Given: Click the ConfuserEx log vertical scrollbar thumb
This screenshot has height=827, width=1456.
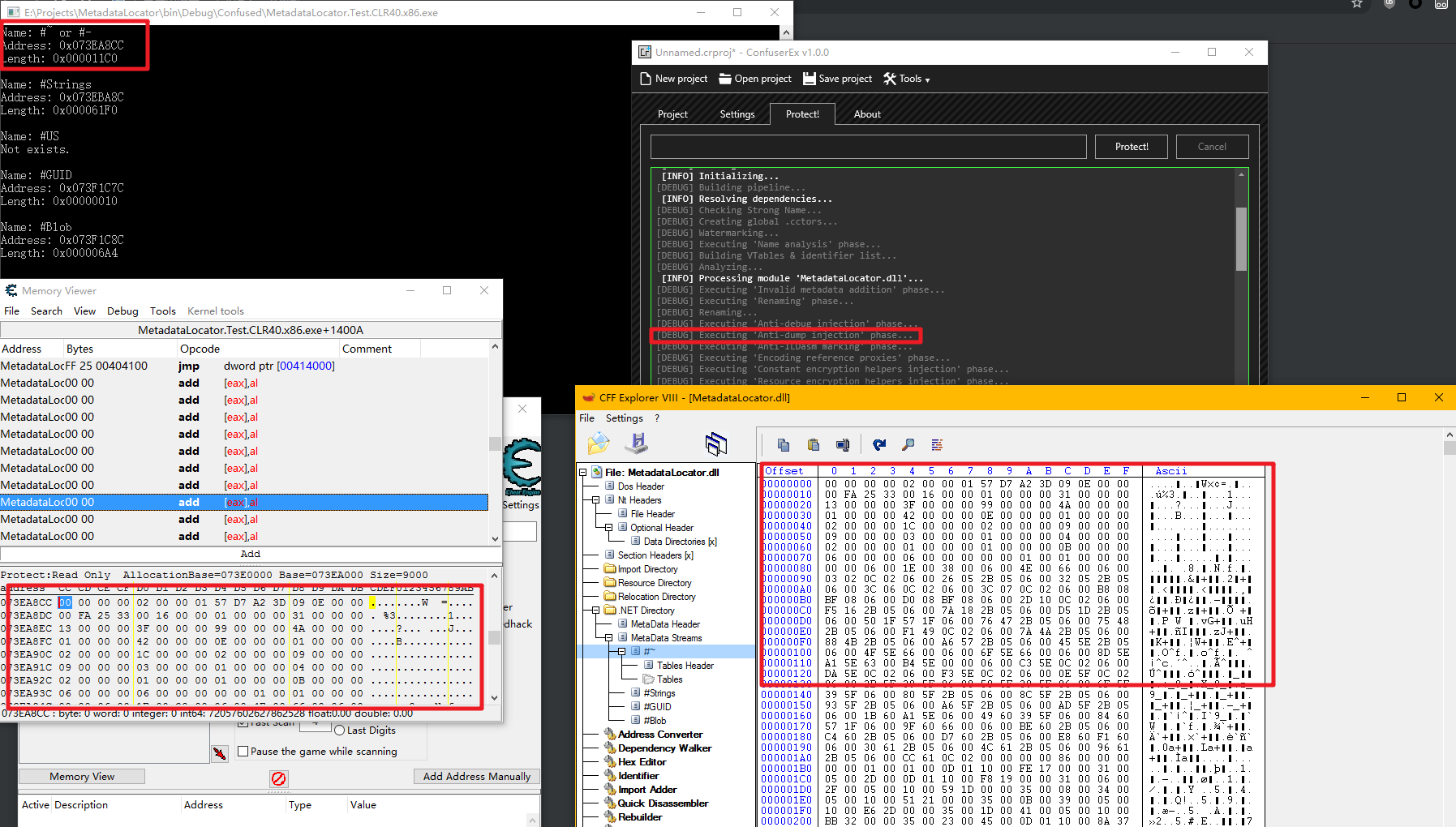Looking at the screenshot, I should 1241,238.
